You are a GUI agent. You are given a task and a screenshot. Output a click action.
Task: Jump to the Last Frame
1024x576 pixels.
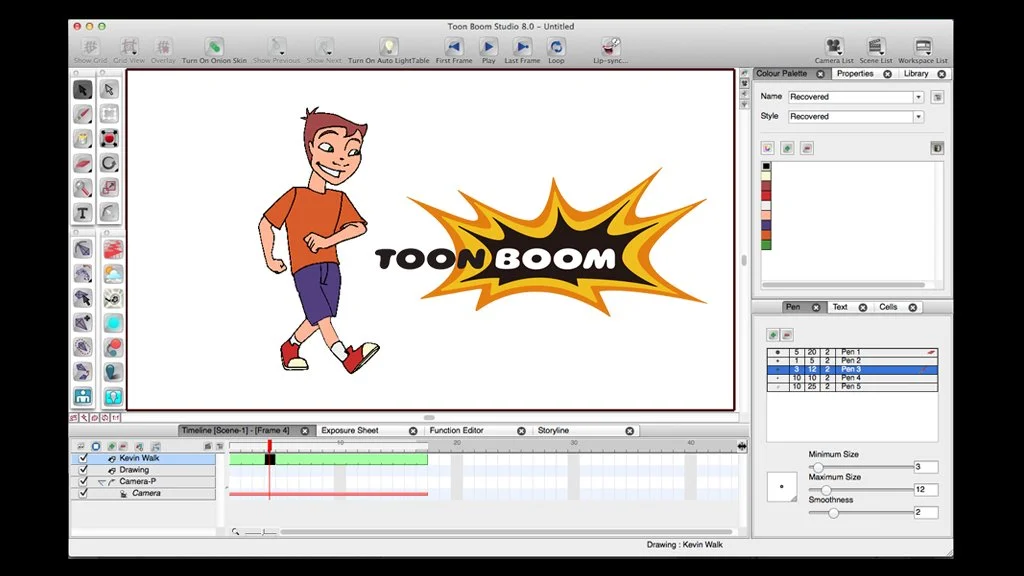(x=522, y=51)
